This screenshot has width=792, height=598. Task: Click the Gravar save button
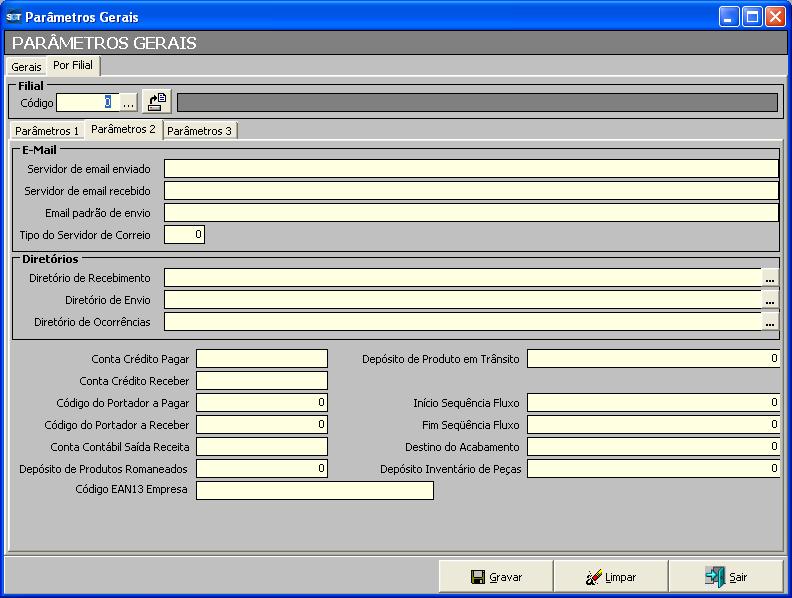click(496, 577)
